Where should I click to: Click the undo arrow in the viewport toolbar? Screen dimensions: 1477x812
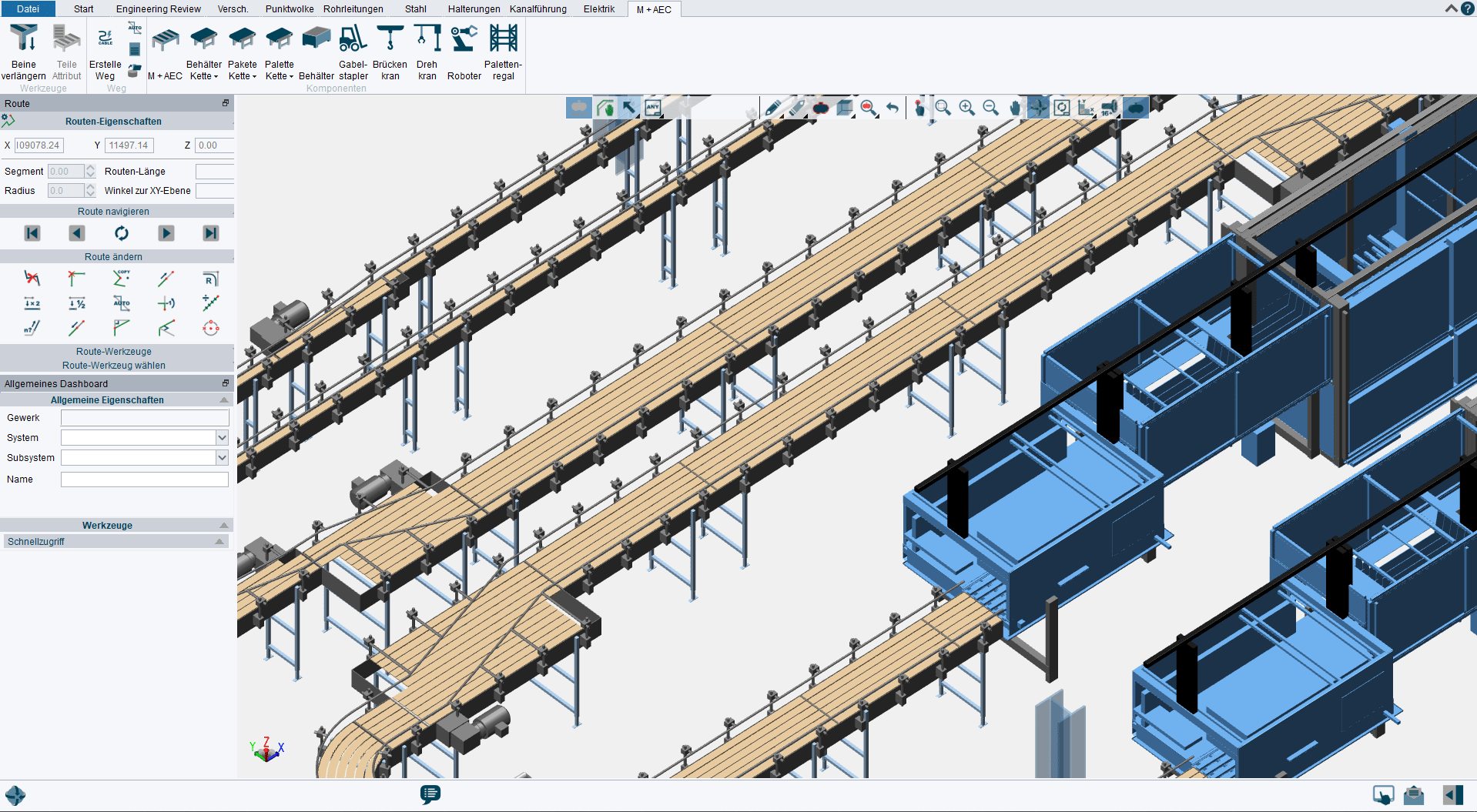point(892,109)
